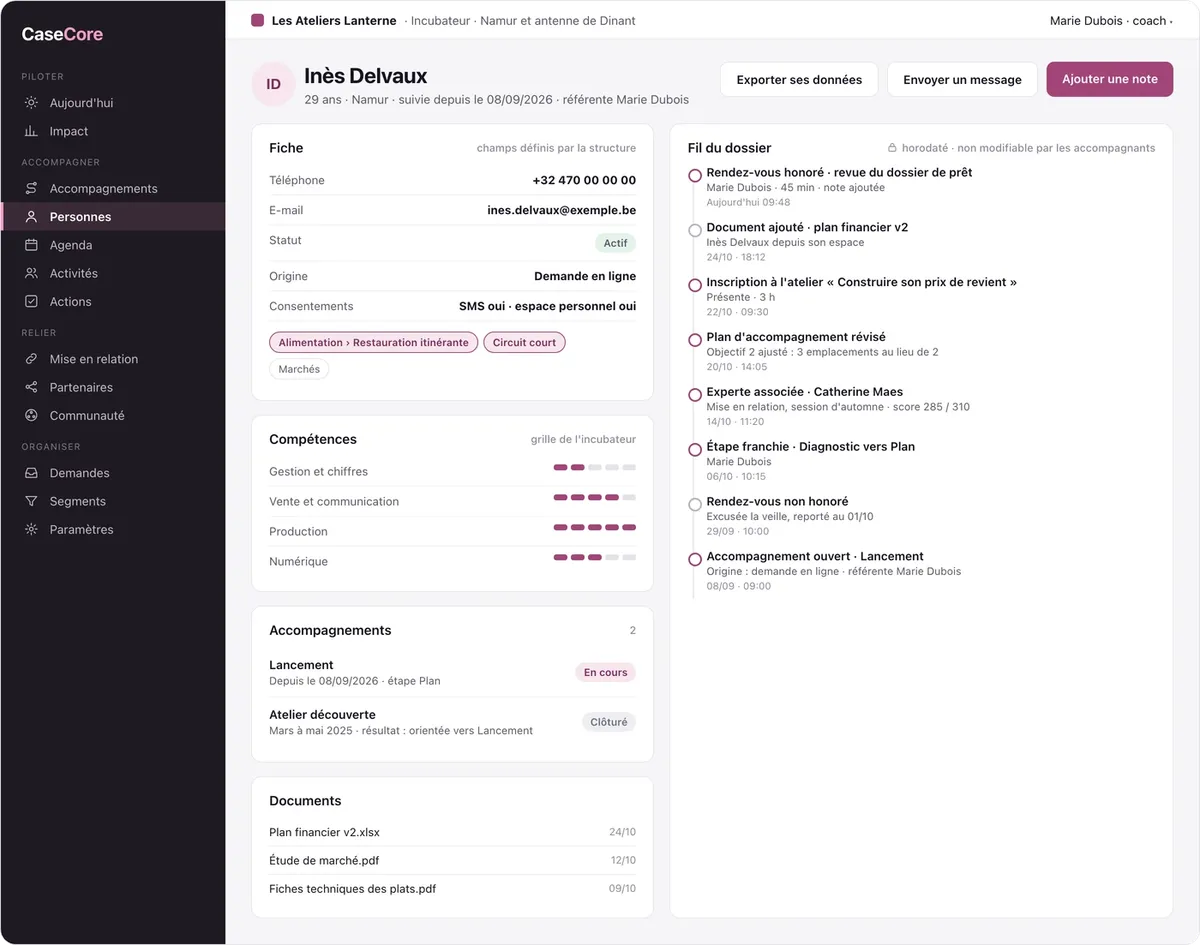
Task: Click the Segments filter funnel icon
Action: tap(31, 501)
